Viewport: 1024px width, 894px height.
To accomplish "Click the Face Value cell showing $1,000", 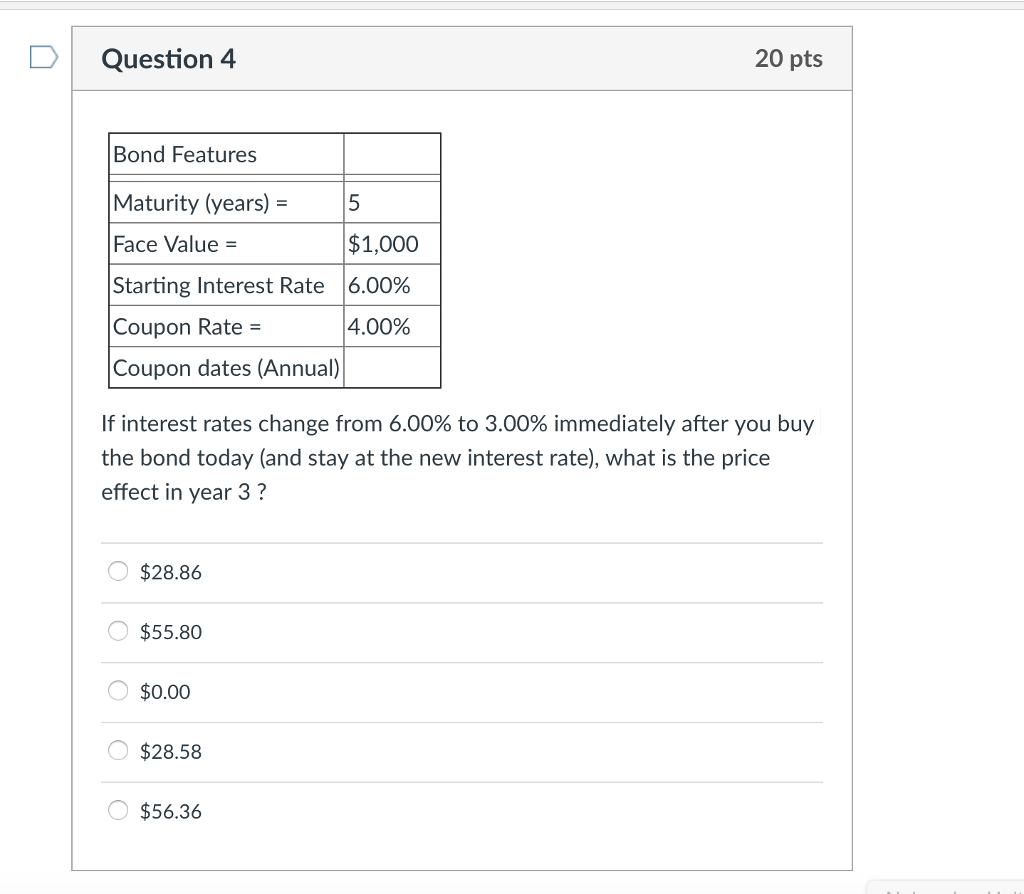I will click(384, 243).
